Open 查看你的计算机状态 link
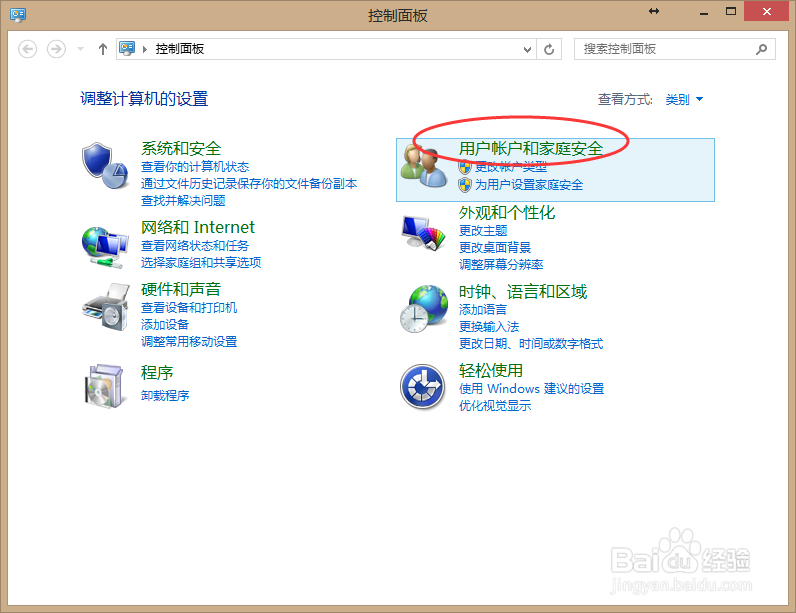Viewport: 796px width, 613px height. click(x=195, y=167)
